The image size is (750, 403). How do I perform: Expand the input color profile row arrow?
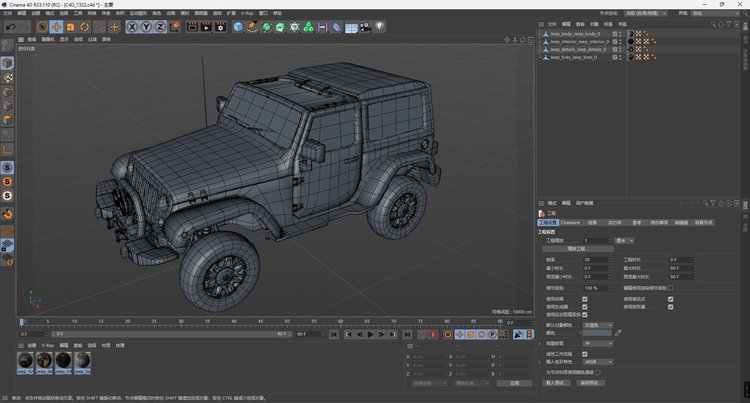(x=540, y=362)
